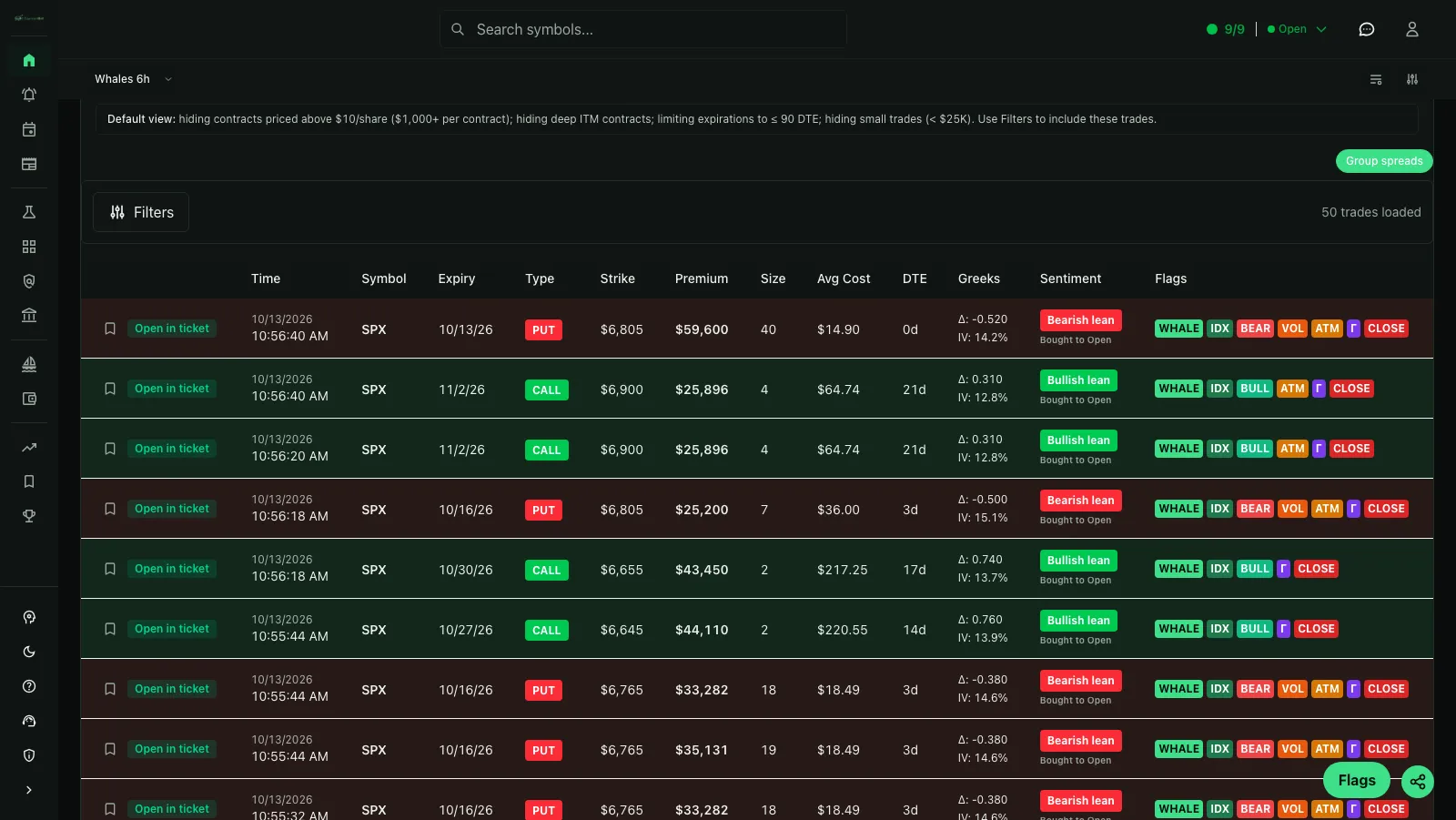Bookmark the $35,131 premium PUT trade
Viewport: 1456px width, 820px height.
(110, 749)
